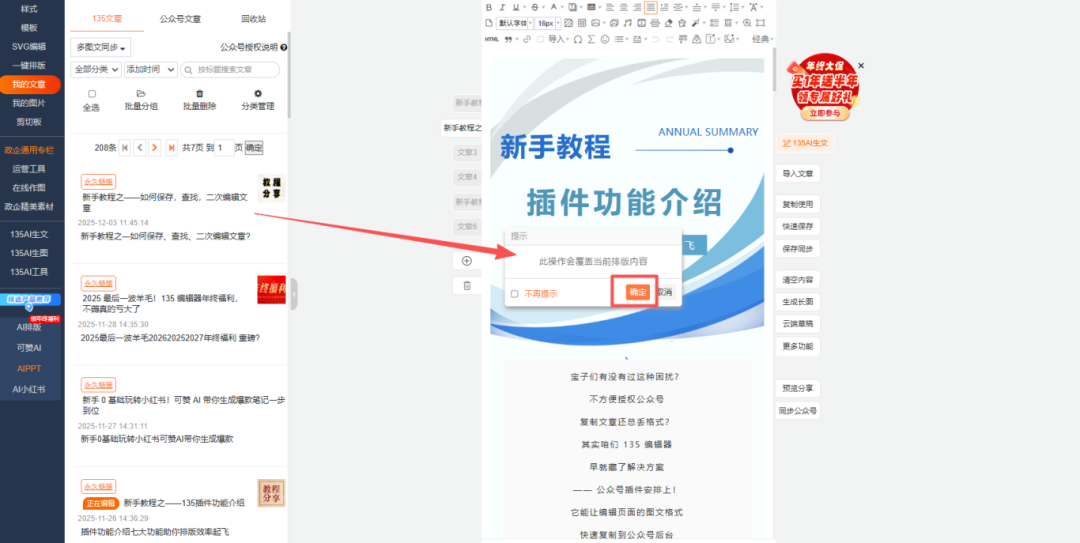Toggle bold formatting in the editor toolbar
The width and height of the screenshot is (1080, 543).
(x=489, y=7)
